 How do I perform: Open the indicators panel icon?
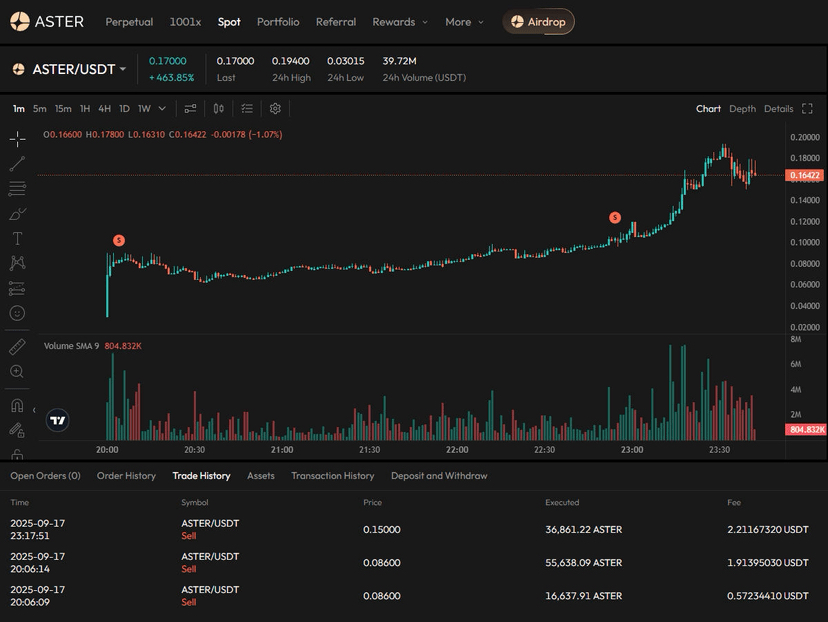[x=190, y=109]
